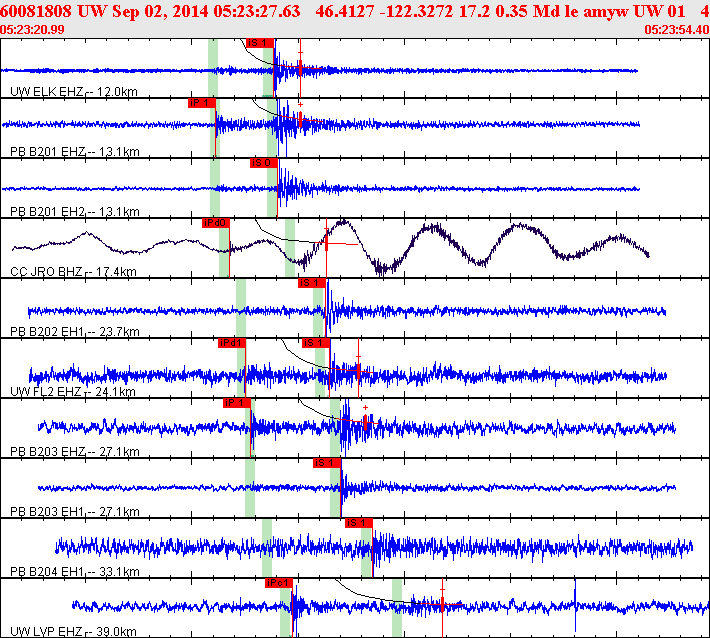The height and width of the screenshot is (638, 710).
Task: Click the start time 05:23:20.99
Action: pos(32,30)
